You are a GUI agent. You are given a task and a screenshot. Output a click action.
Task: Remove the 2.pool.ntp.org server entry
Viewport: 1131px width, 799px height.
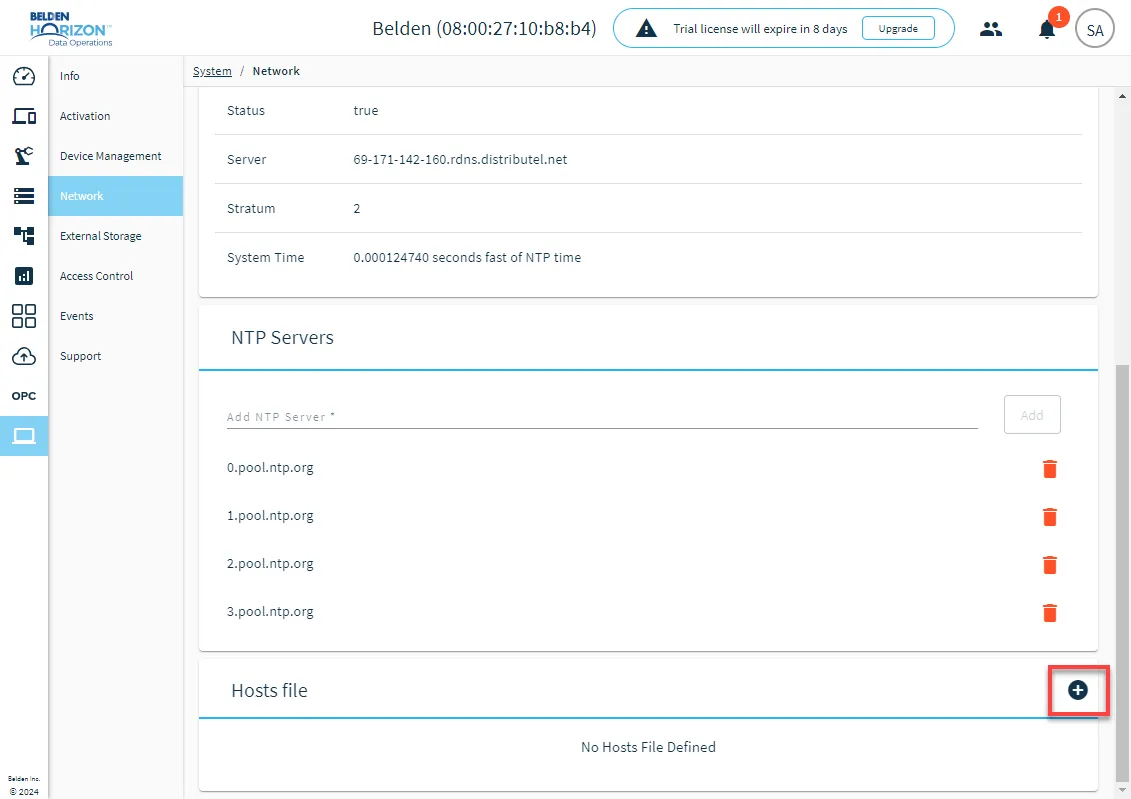click(1049, 565)
